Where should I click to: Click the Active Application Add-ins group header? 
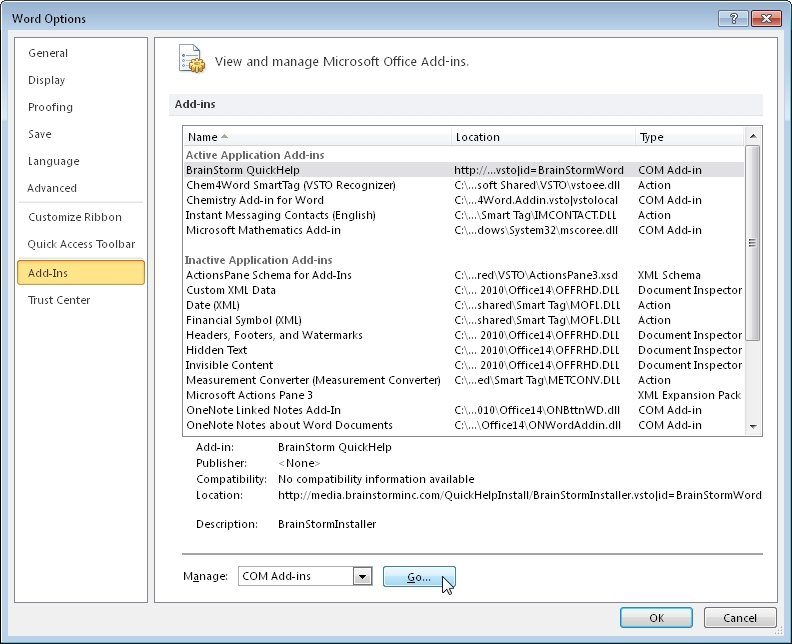click(255, 155)
